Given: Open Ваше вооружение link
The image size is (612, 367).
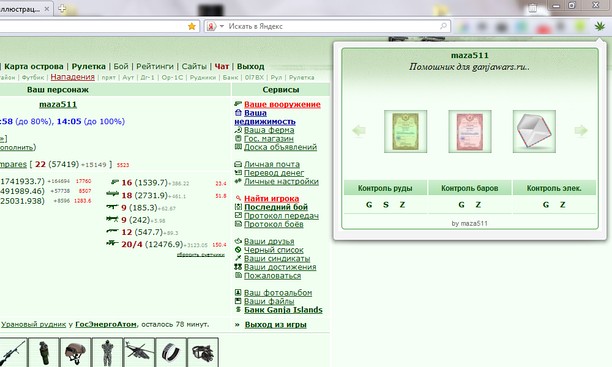Looking at the screenshot, I should coord(282,104).
